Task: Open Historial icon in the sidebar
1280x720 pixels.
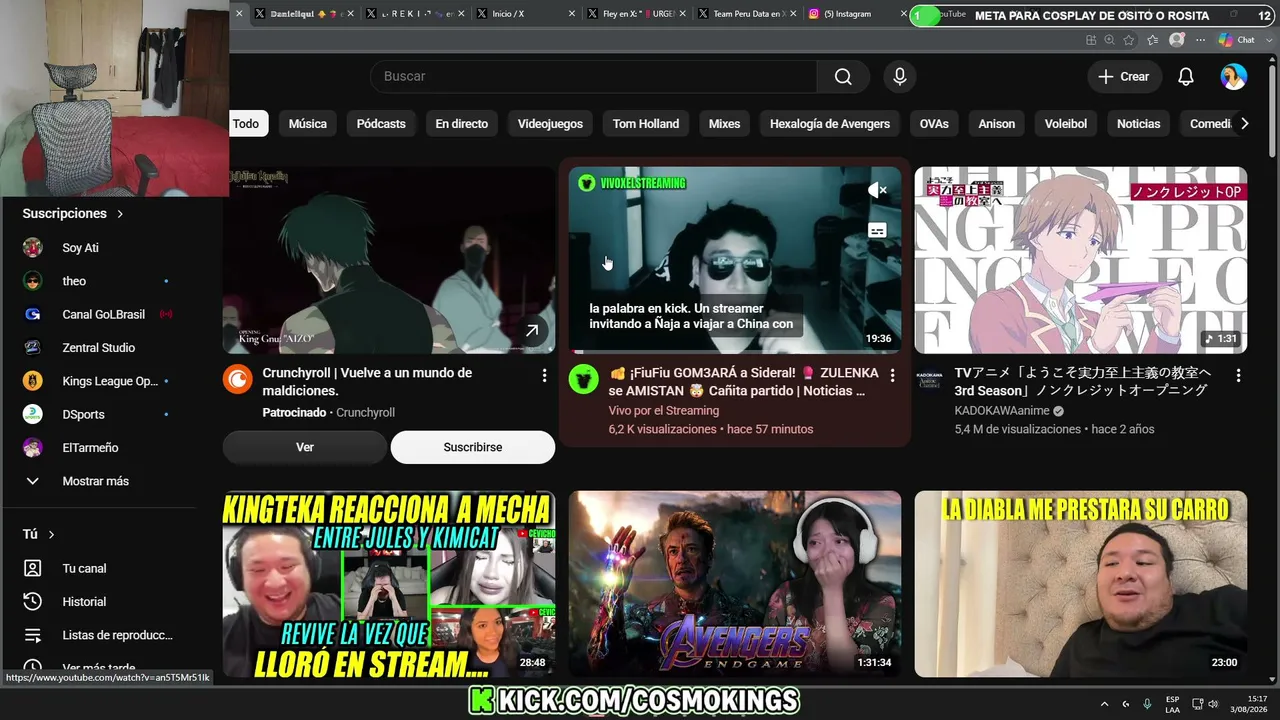Action: 33,602
